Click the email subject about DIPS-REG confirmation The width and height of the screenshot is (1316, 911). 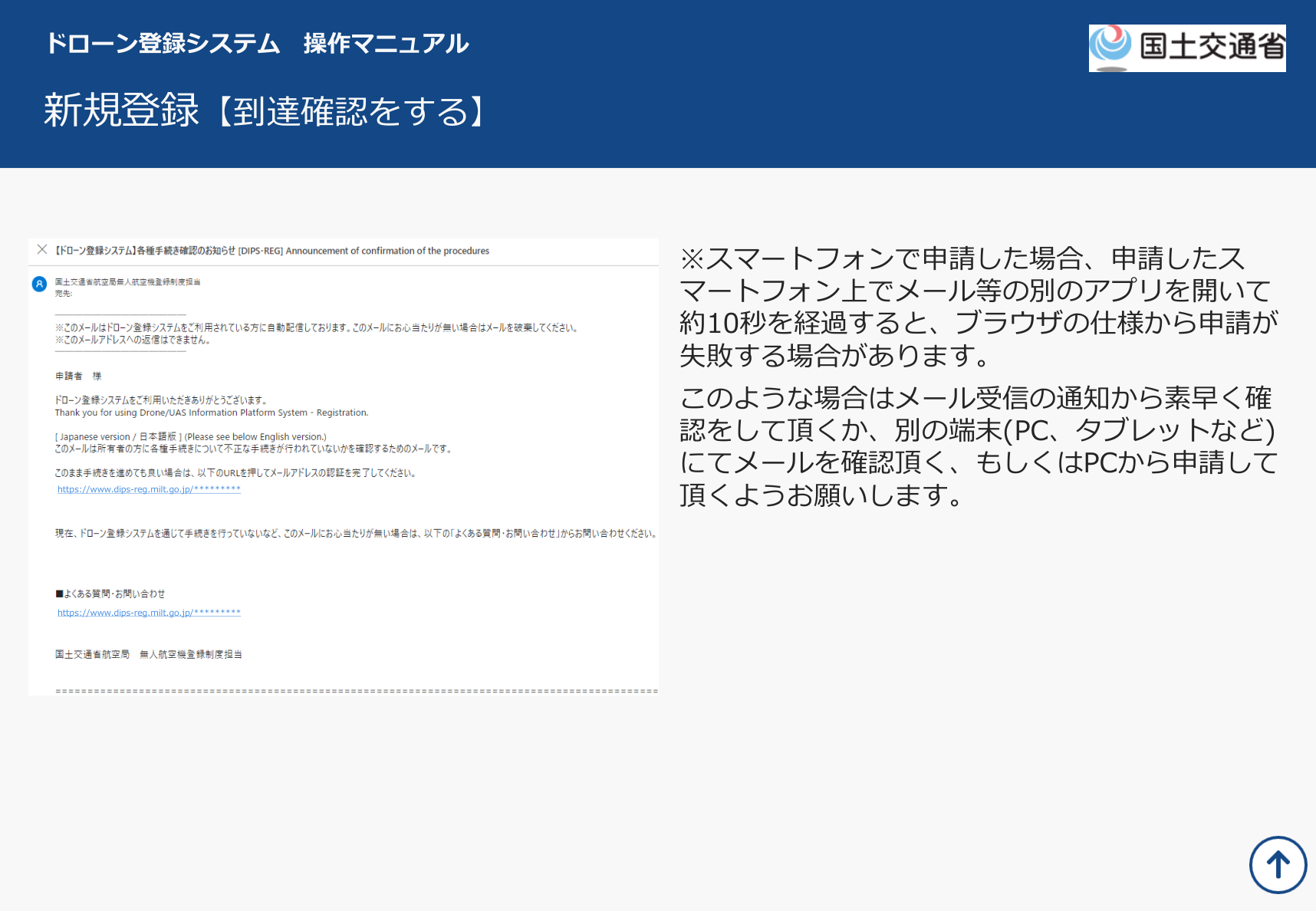coord(272,251)
